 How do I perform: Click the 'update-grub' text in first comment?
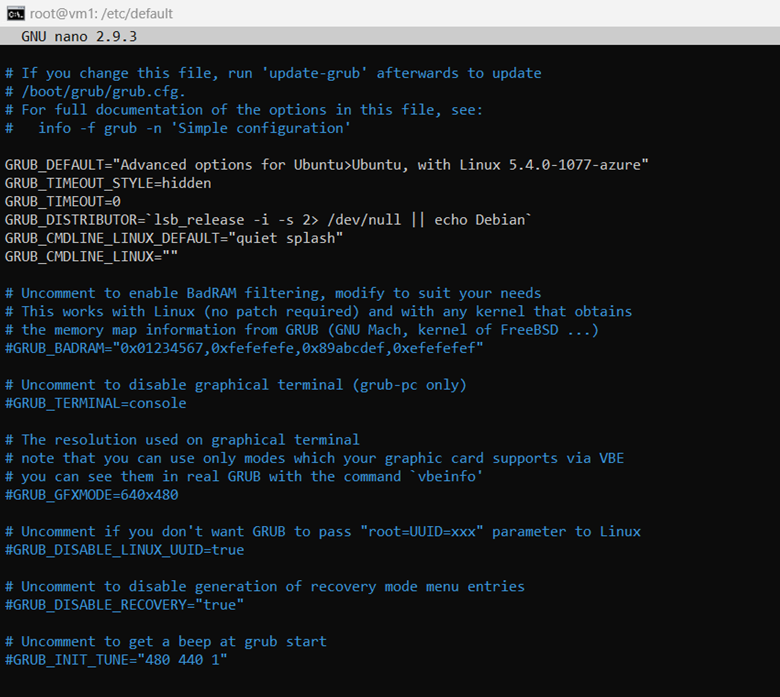(x=314, y=73)
